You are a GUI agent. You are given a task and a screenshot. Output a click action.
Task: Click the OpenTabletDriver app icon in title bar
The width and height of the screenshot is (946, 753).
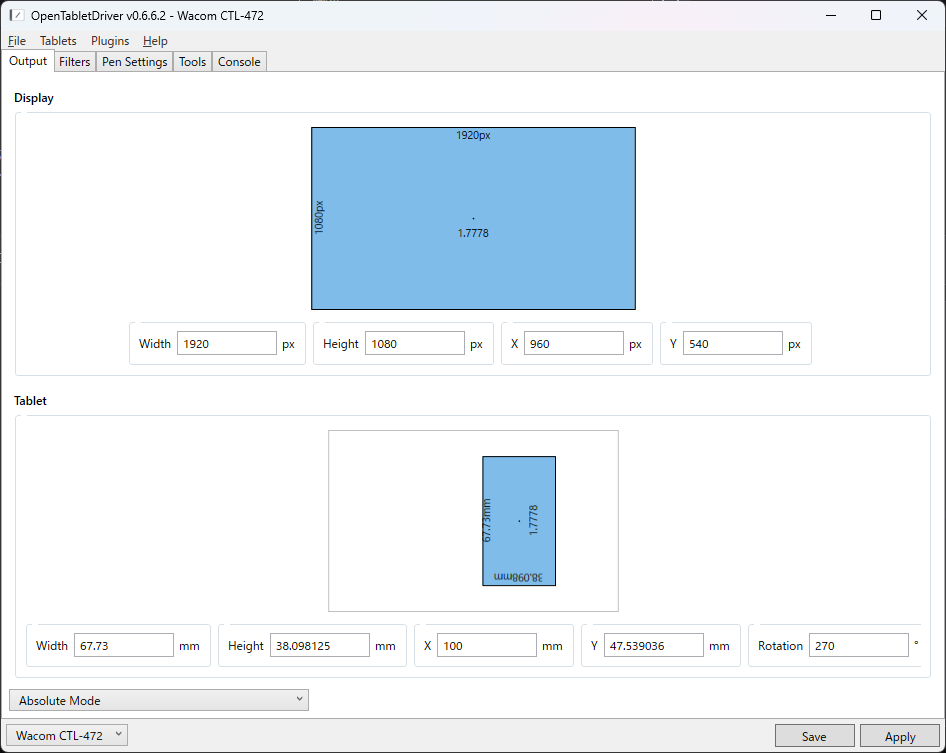(x=16, y=15)
